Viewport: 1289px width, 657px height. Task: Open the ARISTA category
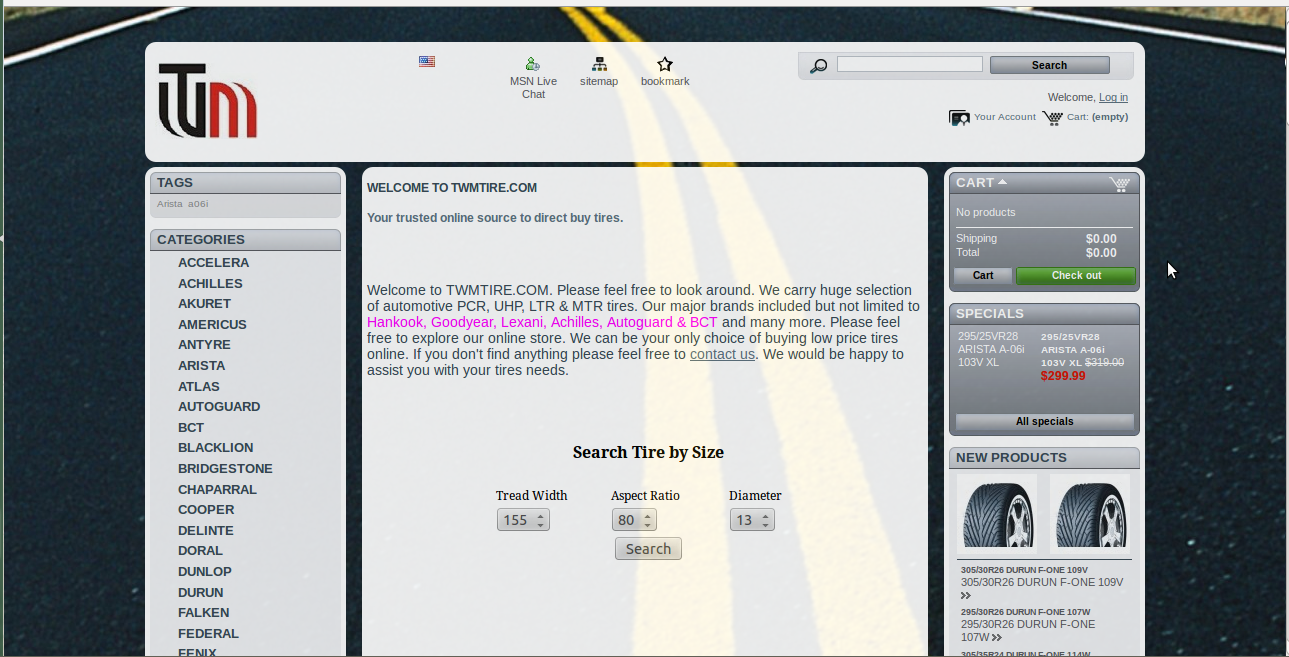(x=201, y=366)
